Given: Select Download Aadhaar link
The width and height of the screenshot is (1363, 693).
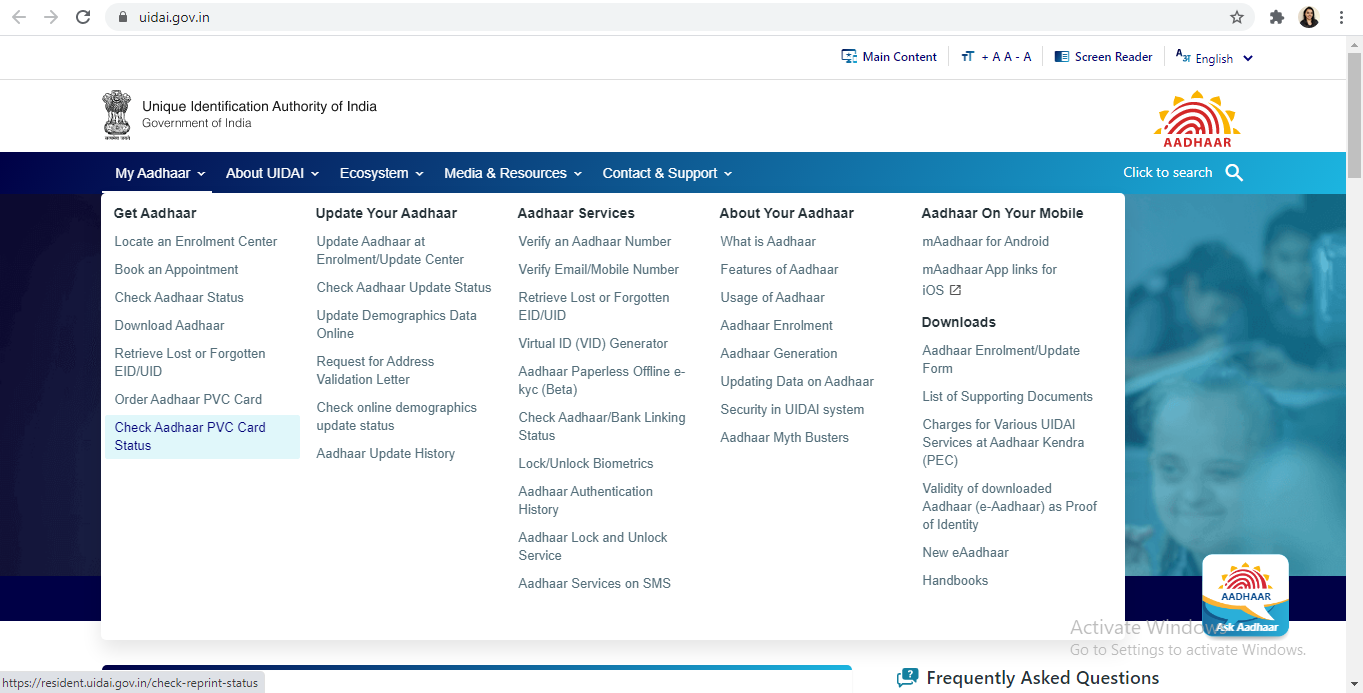Looking at the screenshot, I should pos(169,325).
